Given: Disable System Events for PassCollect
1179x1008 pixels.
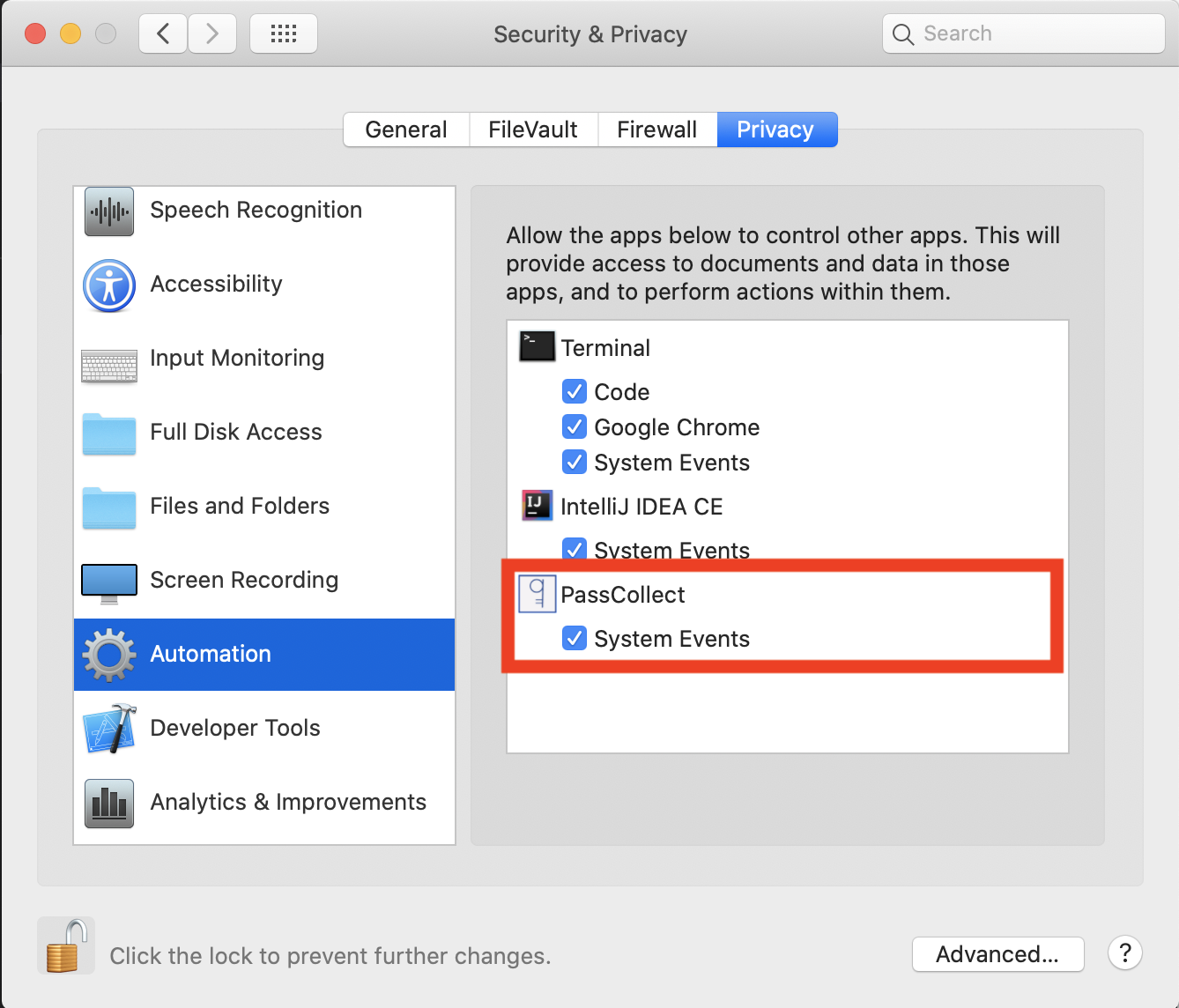Looking at the screenshot, I should coord(575,638).
